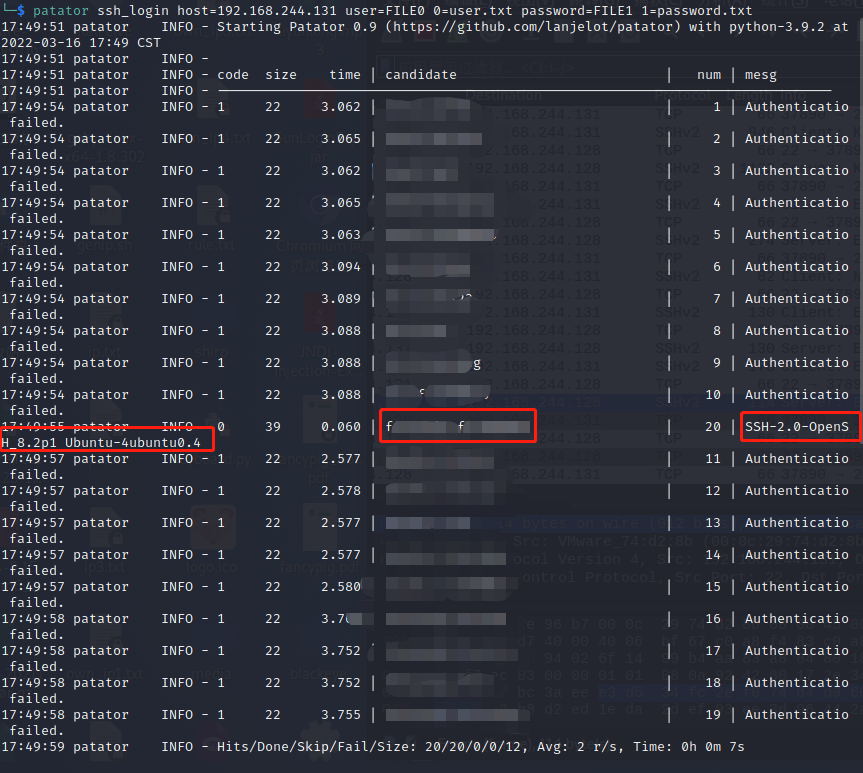Select 'Hits/Done/Skip/Fail/Size:' summary label

(x=316, y=747)
